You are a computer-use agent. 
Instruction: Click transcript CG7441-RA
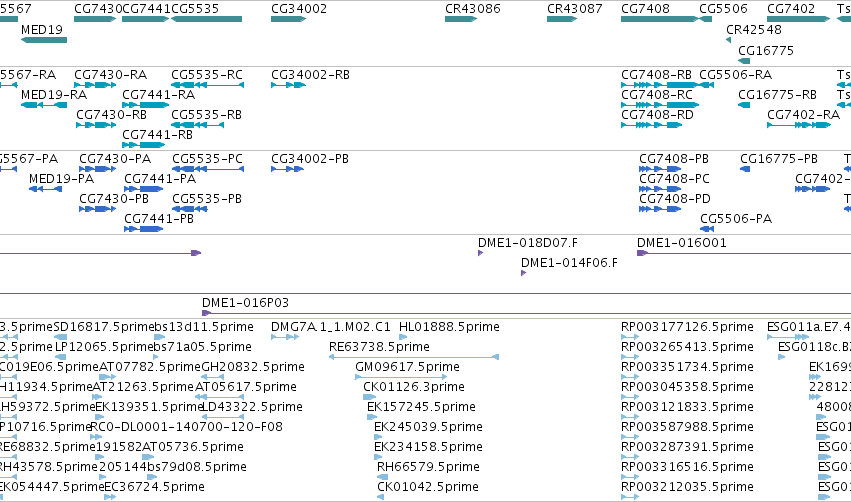tap(145, 105)
